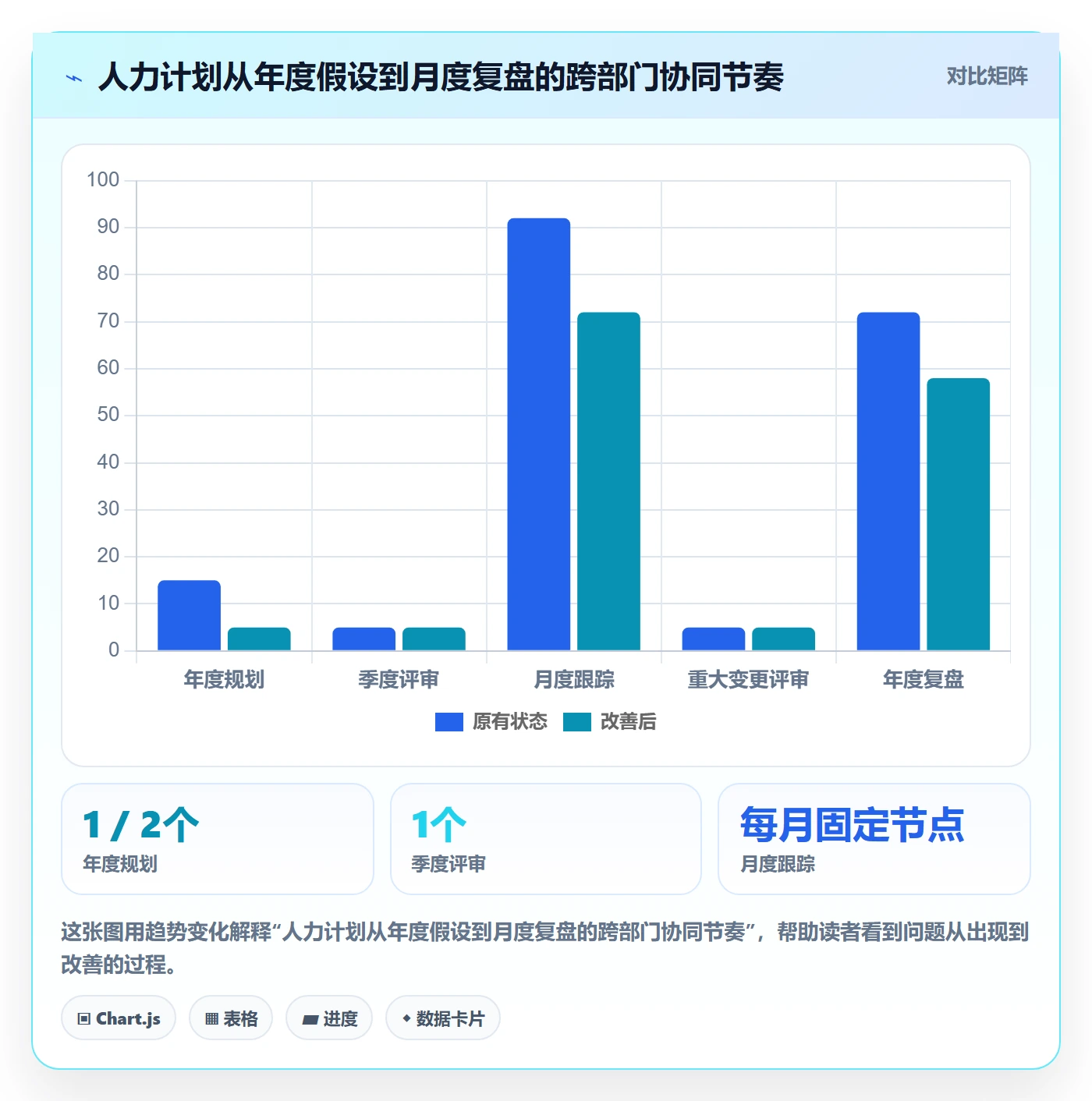Screen dimensions: 1092x1101
Task: Click the 100 y-axis tick label
Action: pyautogui.click(x=103, y=180)
